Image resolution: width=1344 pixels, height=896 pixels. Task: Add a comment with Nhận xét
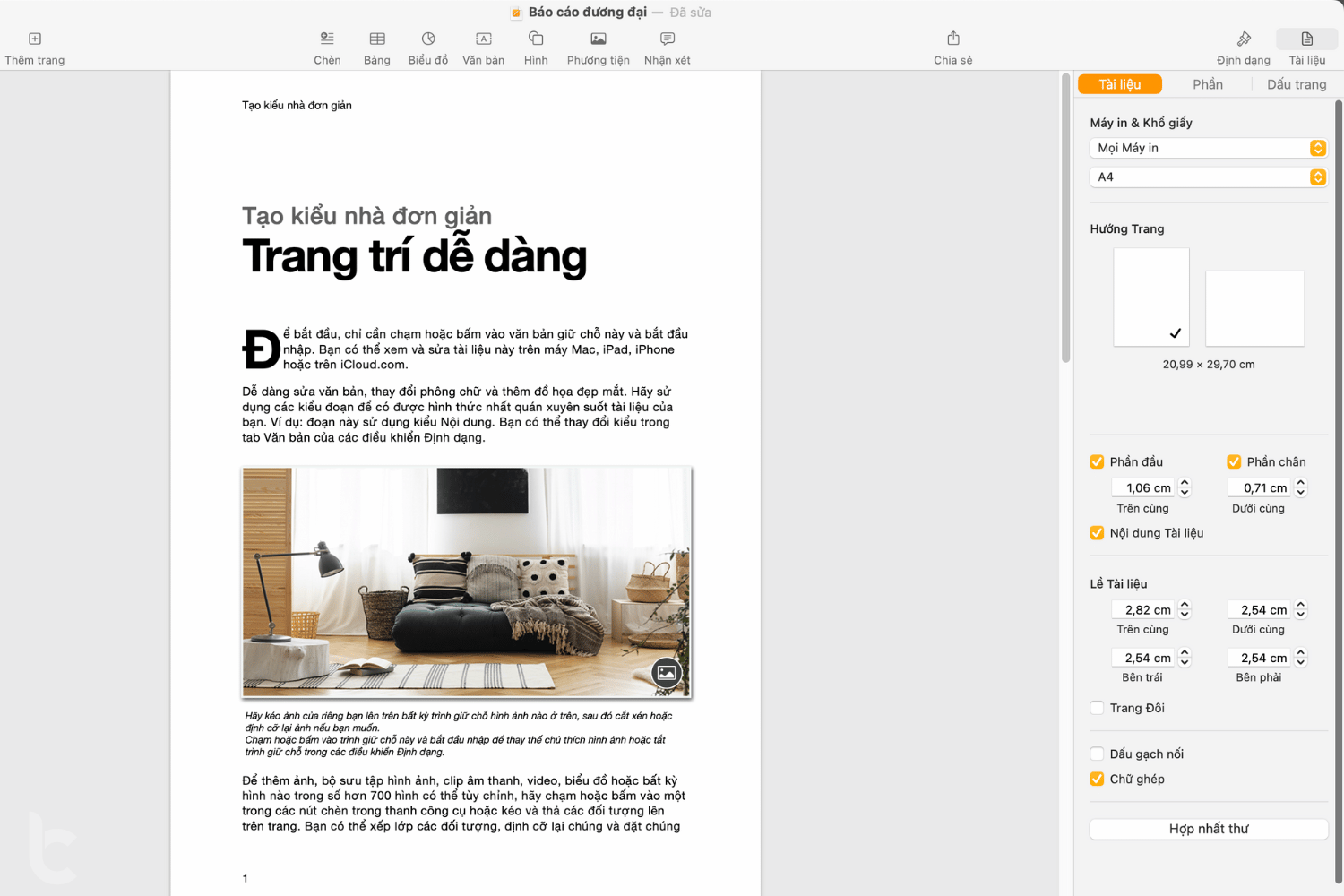(x=668, y=39)
